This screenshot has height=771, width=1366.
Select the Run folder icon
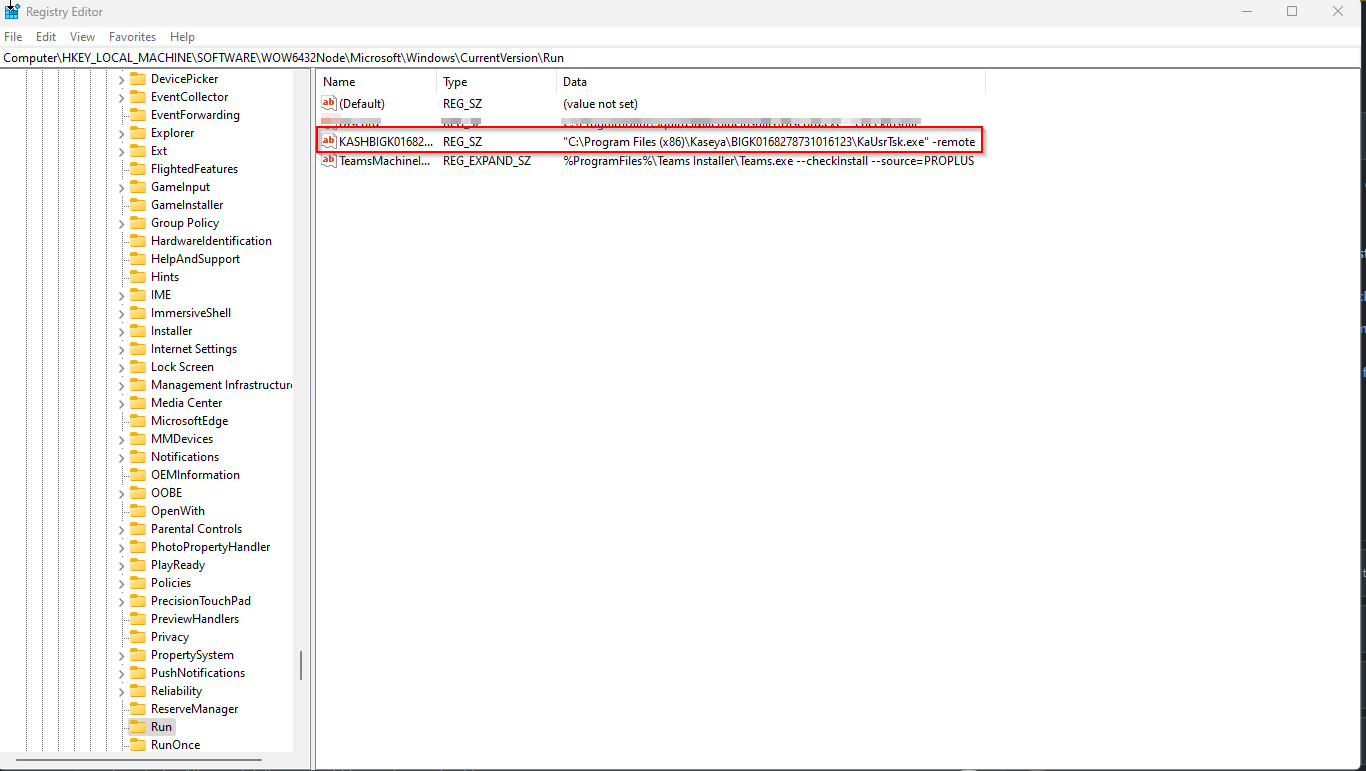coord(138,727)
